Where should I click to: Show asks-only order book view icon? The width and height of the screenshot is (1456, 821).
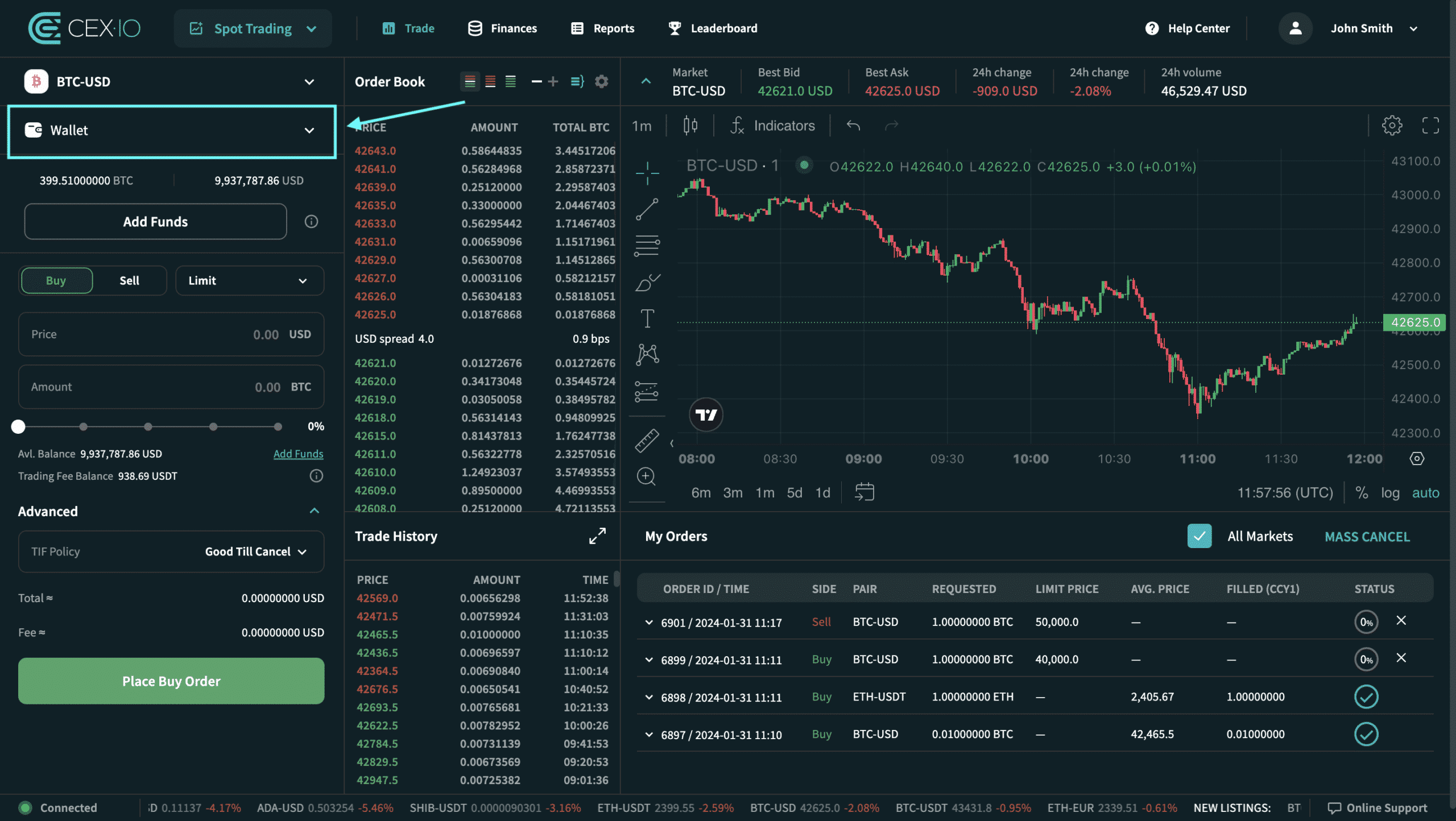click(490, 81)
